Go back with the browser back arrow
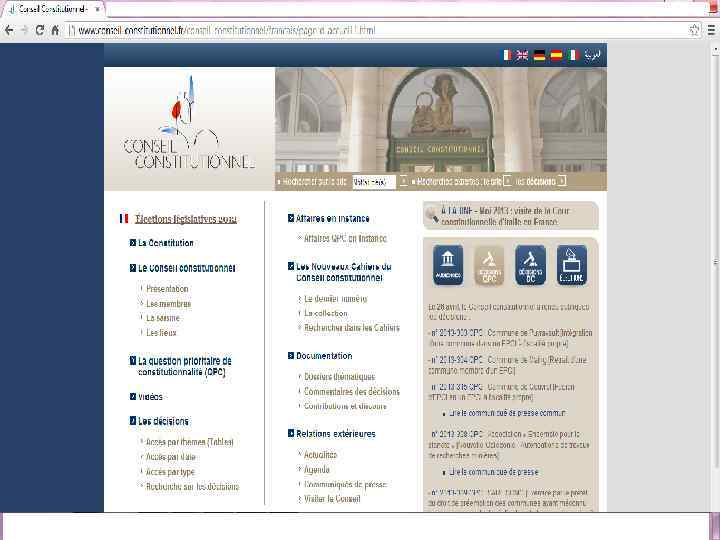This screenshot has height=540, width=720. point(9,30)
